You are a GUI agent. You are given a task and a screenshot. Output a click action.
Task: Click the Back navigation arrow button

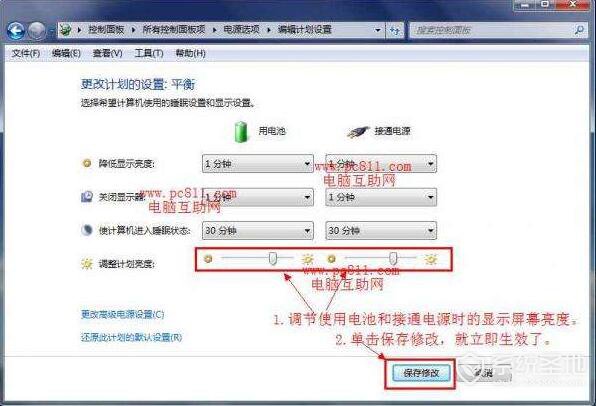coord(16,31)
